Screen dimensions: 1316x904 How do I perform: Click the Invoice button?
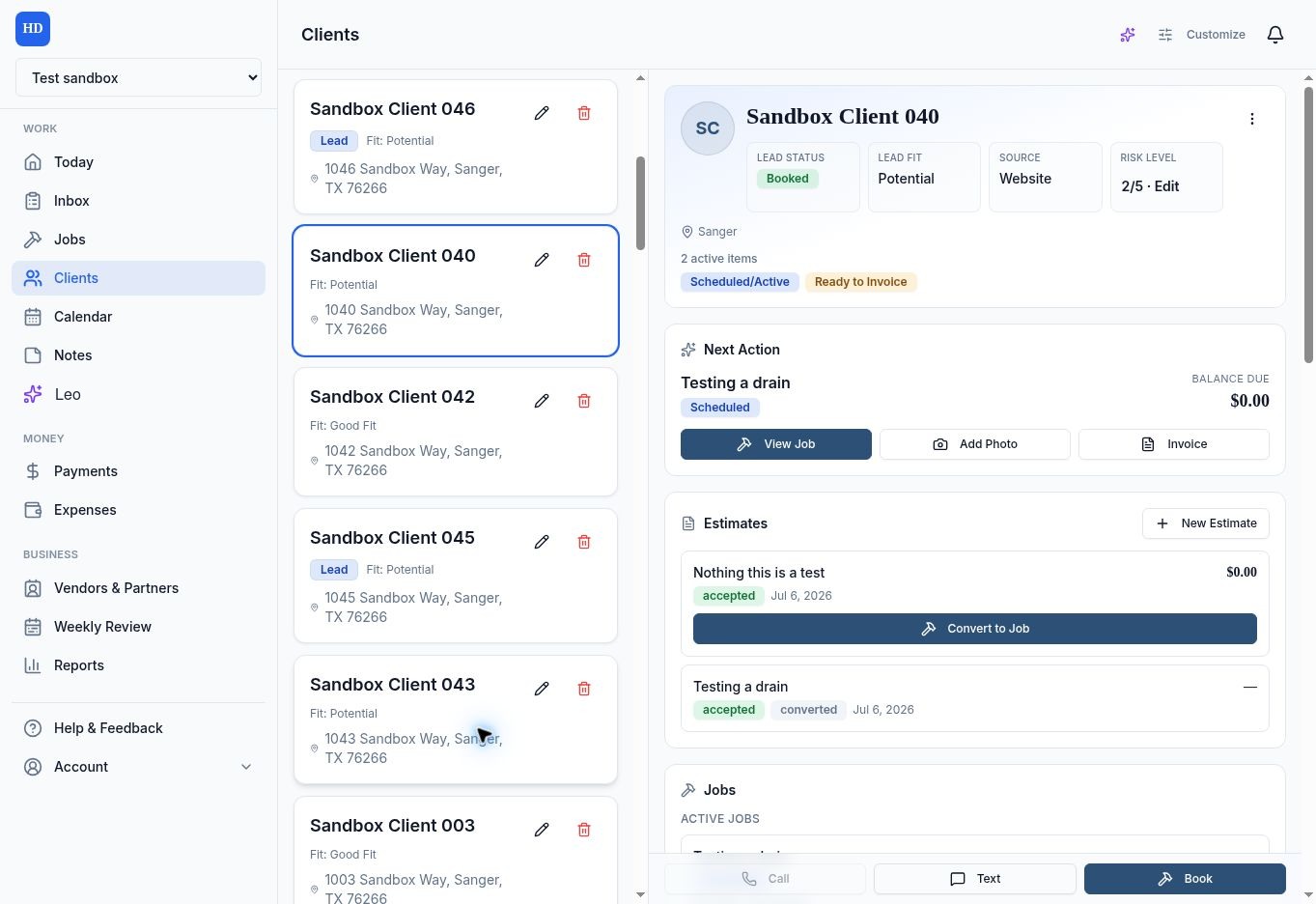pyautogui.click(x=1174, y=444)
